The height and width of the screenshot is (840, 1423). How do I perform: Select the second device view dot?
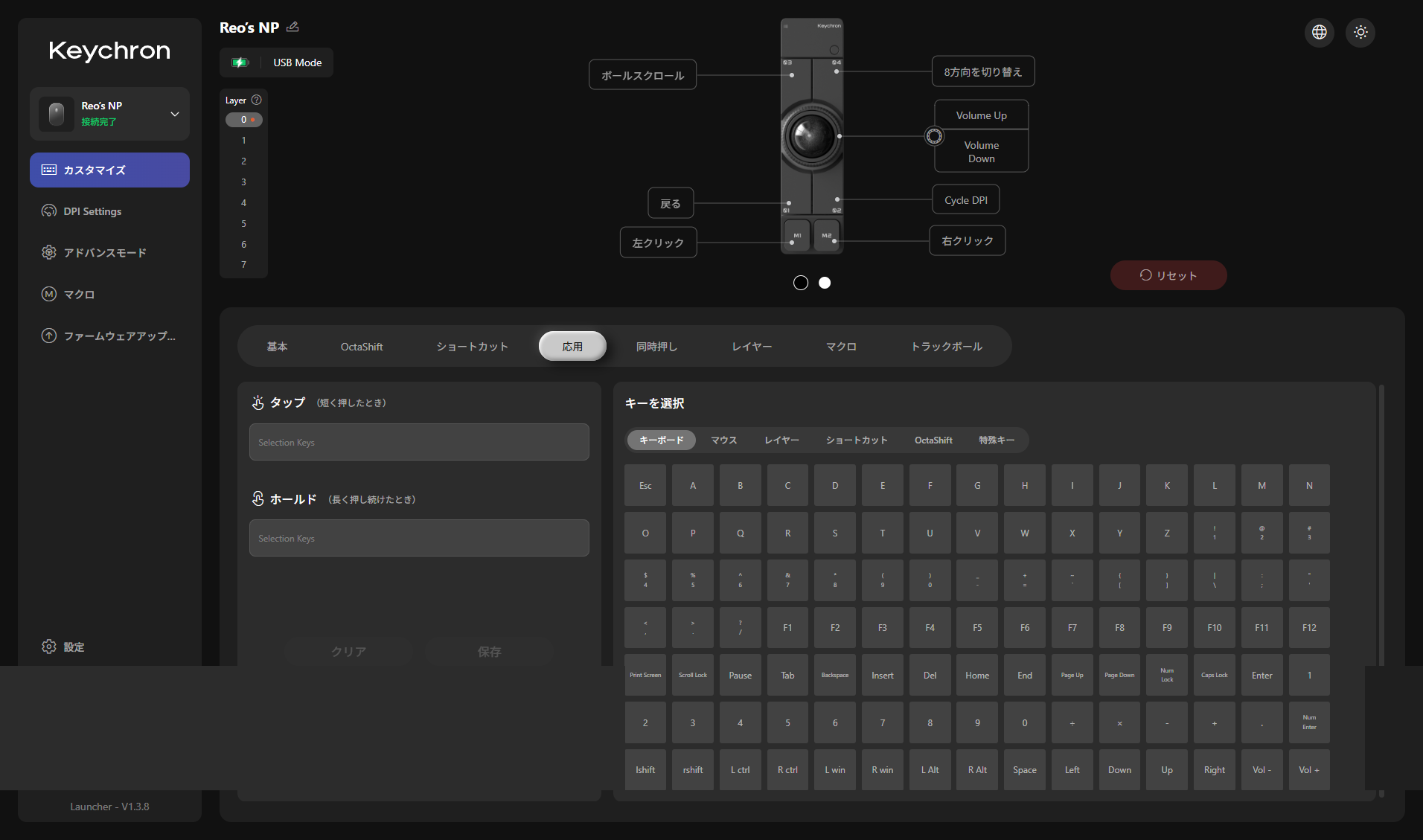[x=824, y=283]
